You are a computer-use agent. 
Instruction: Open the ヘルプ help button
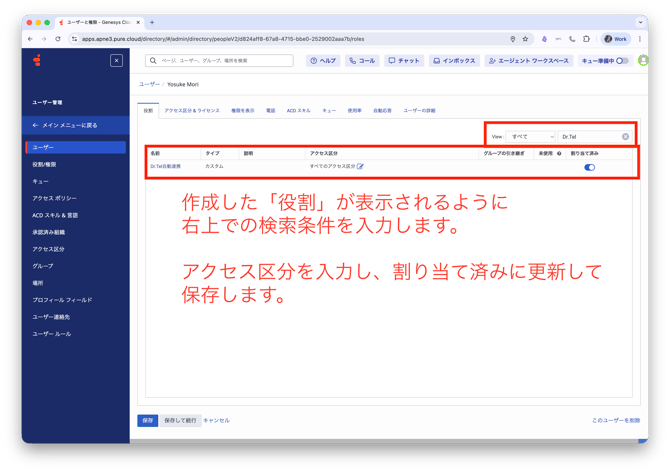[x=323, y=61]
